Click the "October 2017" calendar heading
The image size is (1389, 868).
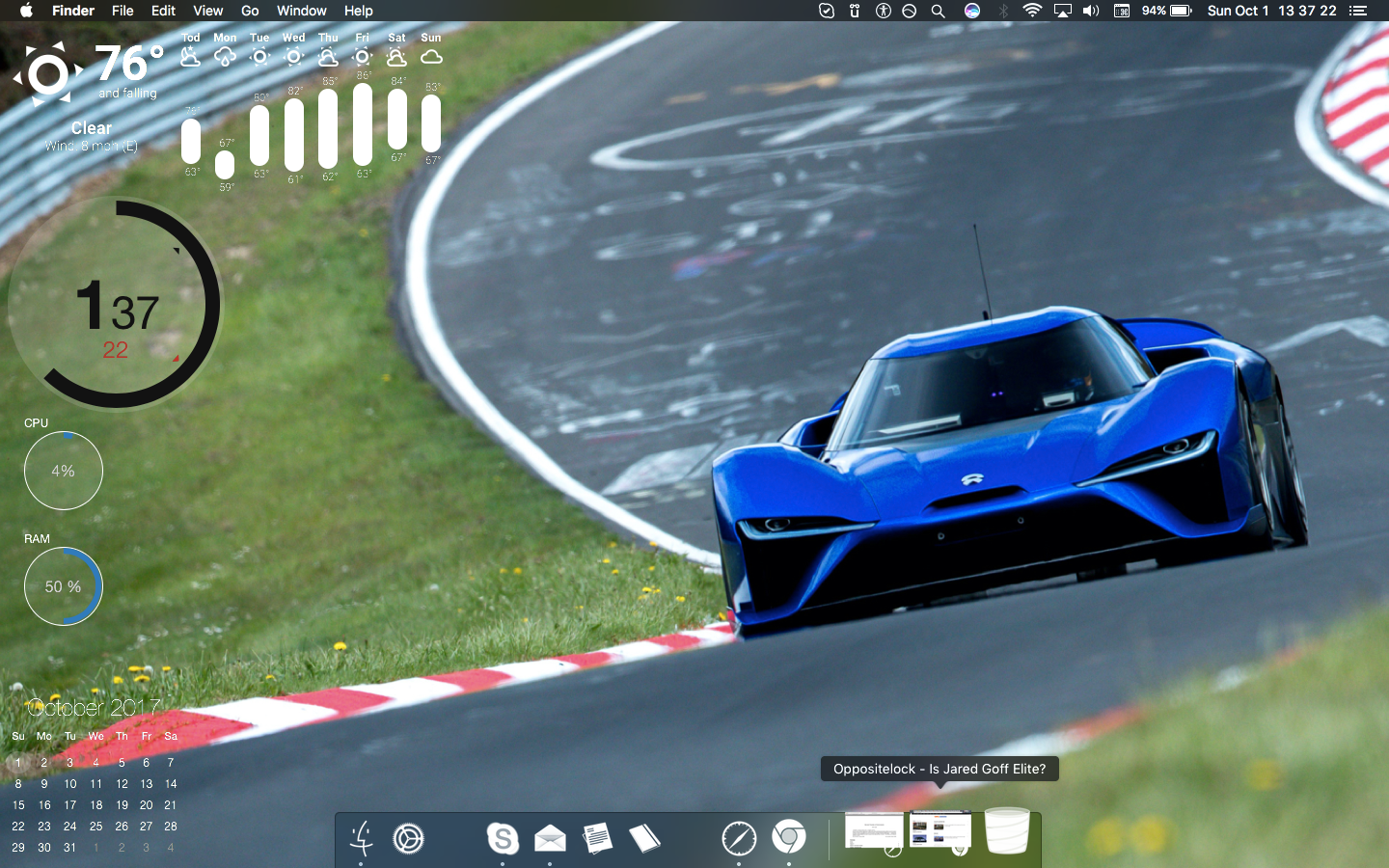(93, 707)
